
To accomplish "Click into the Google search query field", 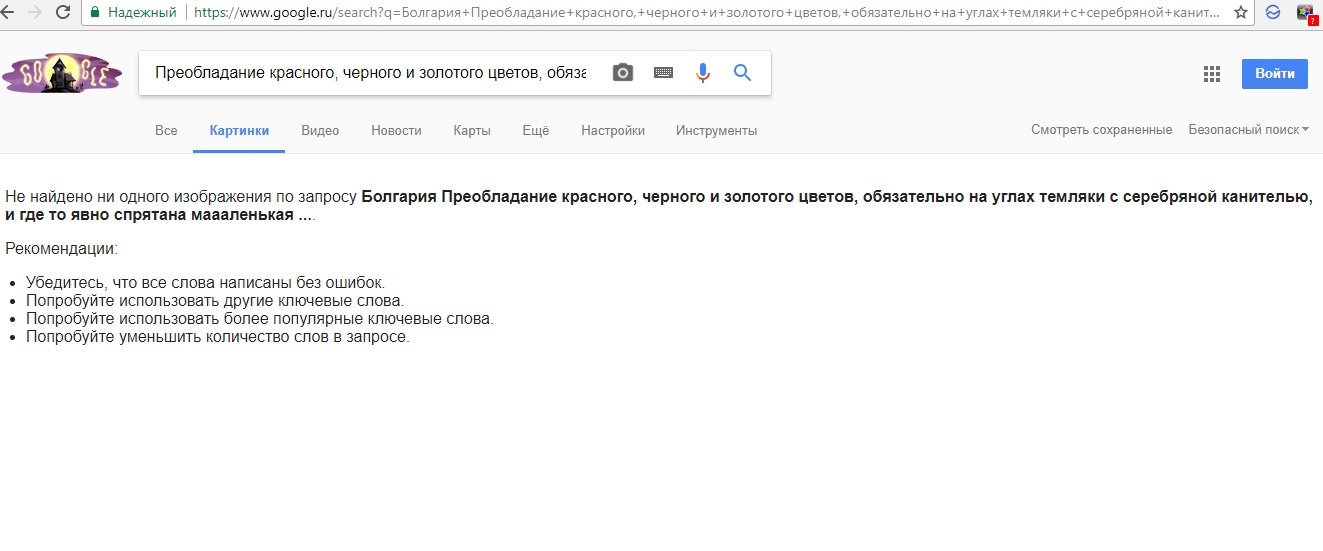I will click(x=370, y=73).
